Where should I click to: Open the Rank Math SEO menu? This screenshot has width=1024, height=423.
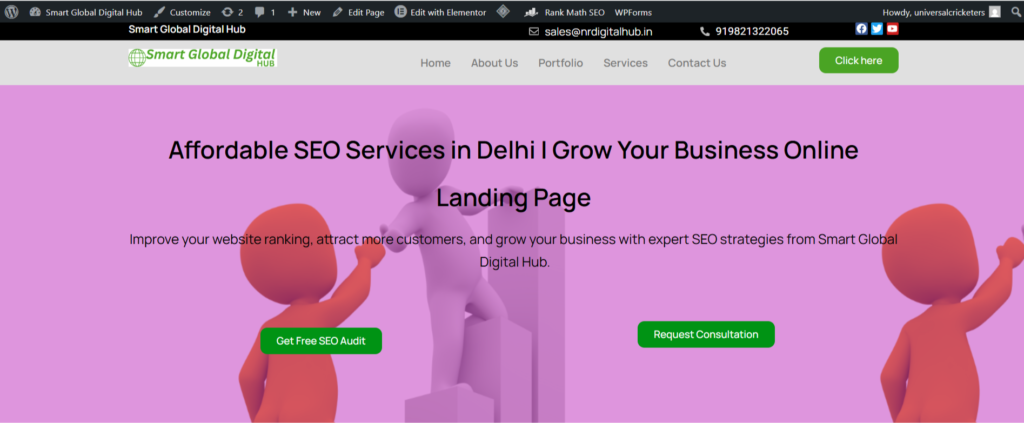coord(565,12)
